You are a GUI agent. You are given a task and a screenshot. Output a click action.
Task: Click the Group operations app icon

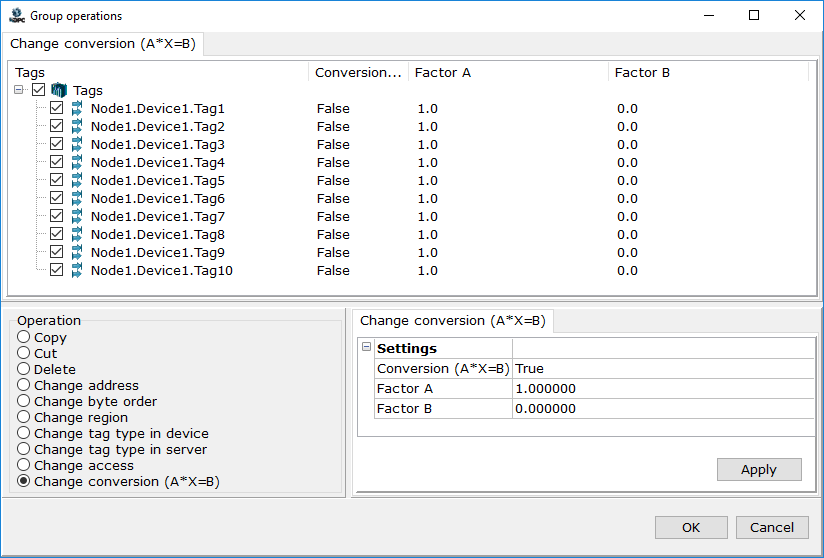[x=17, y=16]
